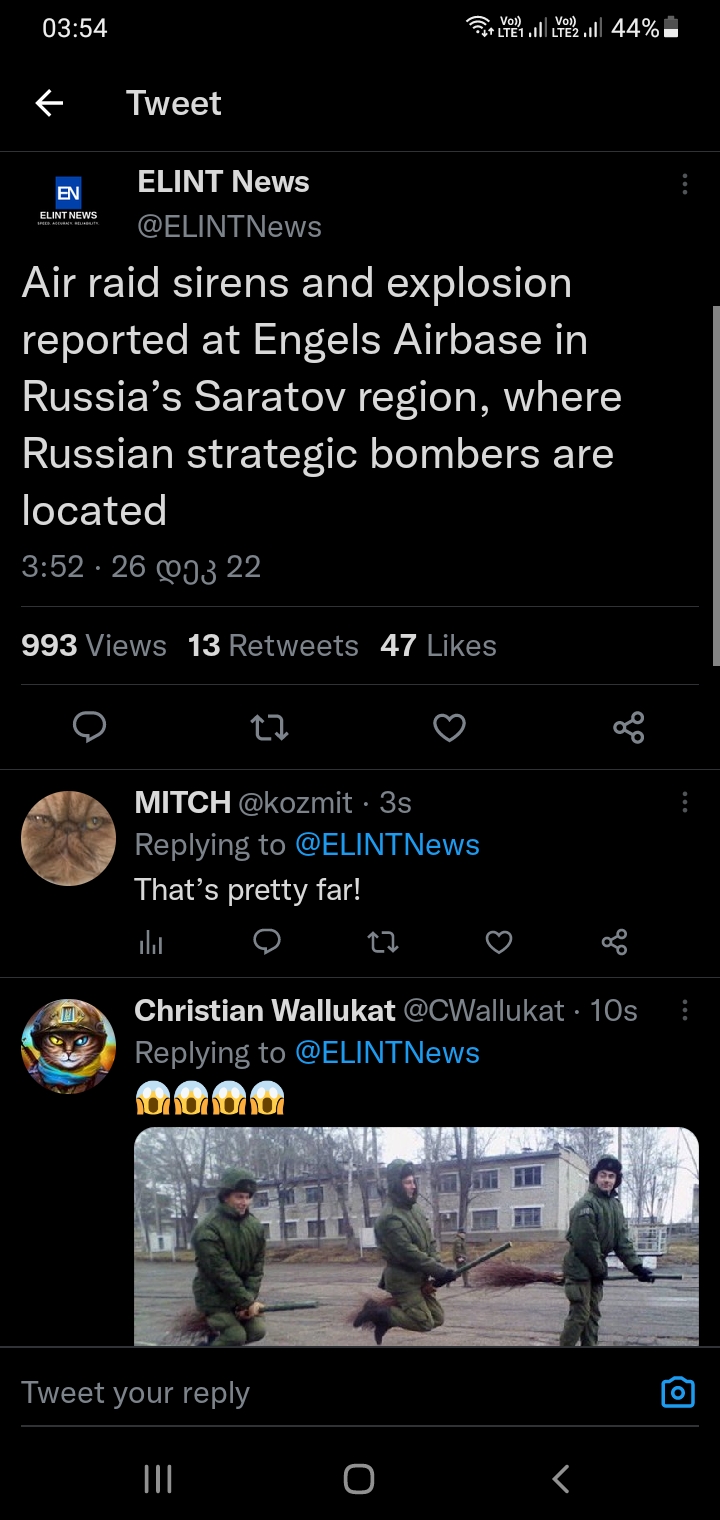Image resolution: width=720 pixels, height=1520 pixels.
Task: View the 13 Retweets list
Action: pos(273,646)
